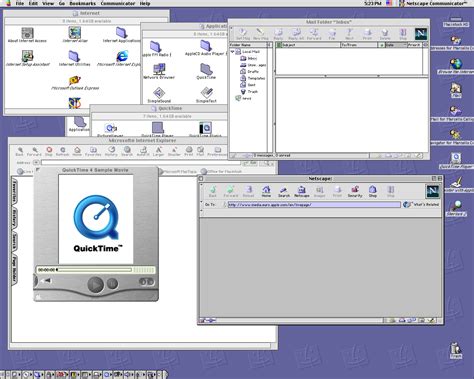The height and width of the screenshot is (379, 474).
Task: Click the Shop icon in the Netscape toolbar
Action: [x=373, y=192]
